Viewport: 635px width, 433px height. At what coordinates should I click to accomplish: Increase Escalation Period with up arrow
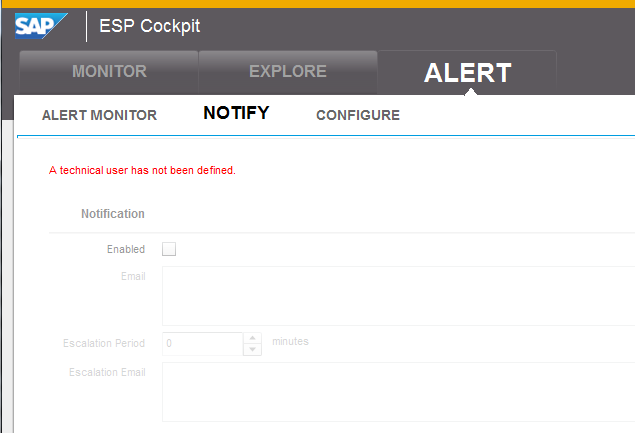click(252, 338)
